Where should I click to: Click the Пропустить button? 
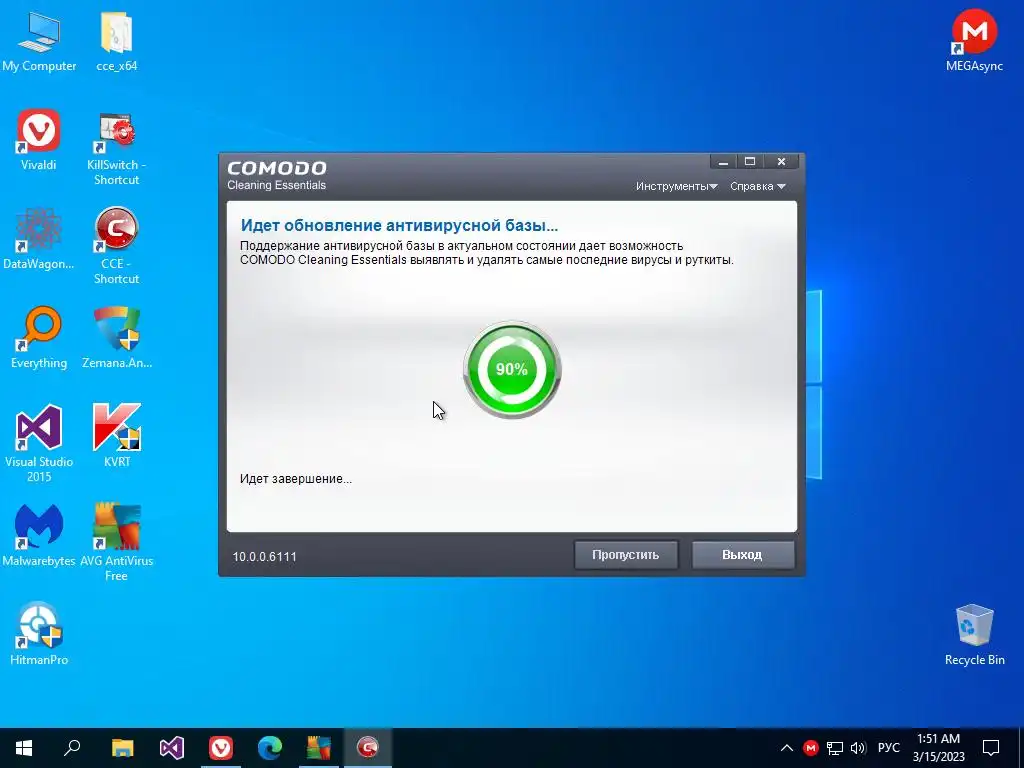[626, 555]
